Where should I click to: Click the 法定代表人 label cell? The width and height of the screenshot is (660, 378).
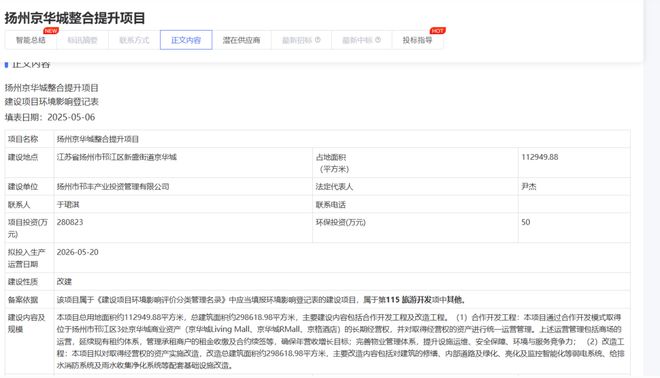coord(415,186)
